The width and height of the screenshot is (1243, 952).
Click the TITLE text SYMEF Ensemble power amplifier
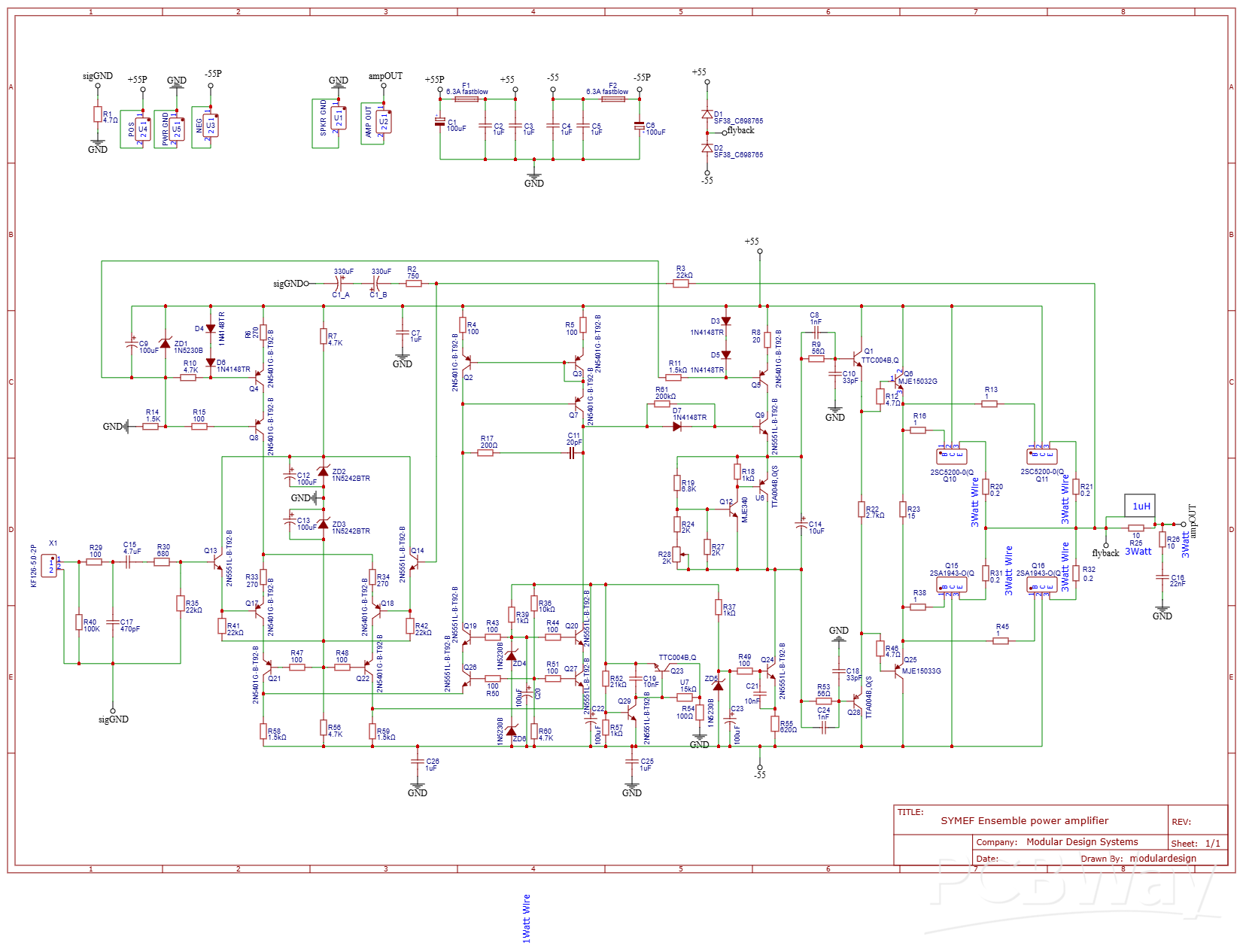coord(1023,820)
